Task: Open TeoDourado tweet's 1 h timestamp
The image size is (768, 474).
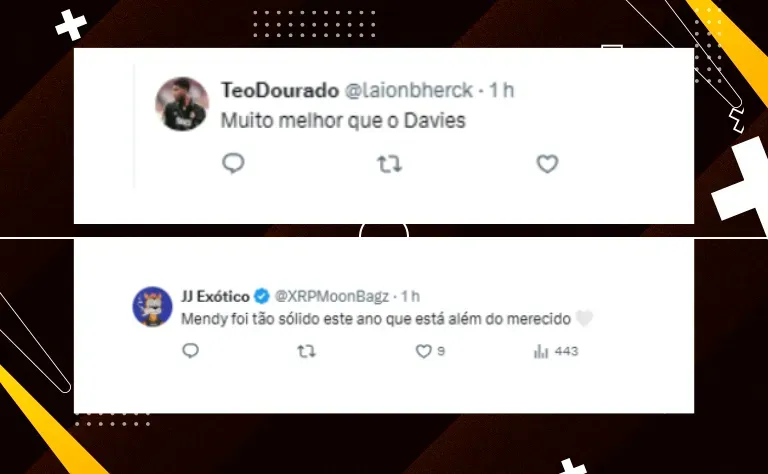Action: 502,90
